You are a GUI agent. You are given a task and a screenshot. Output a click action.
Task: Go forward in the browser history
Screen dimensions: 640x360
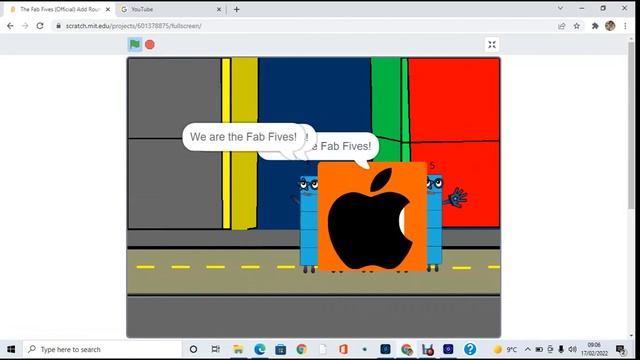coord(25,26)
